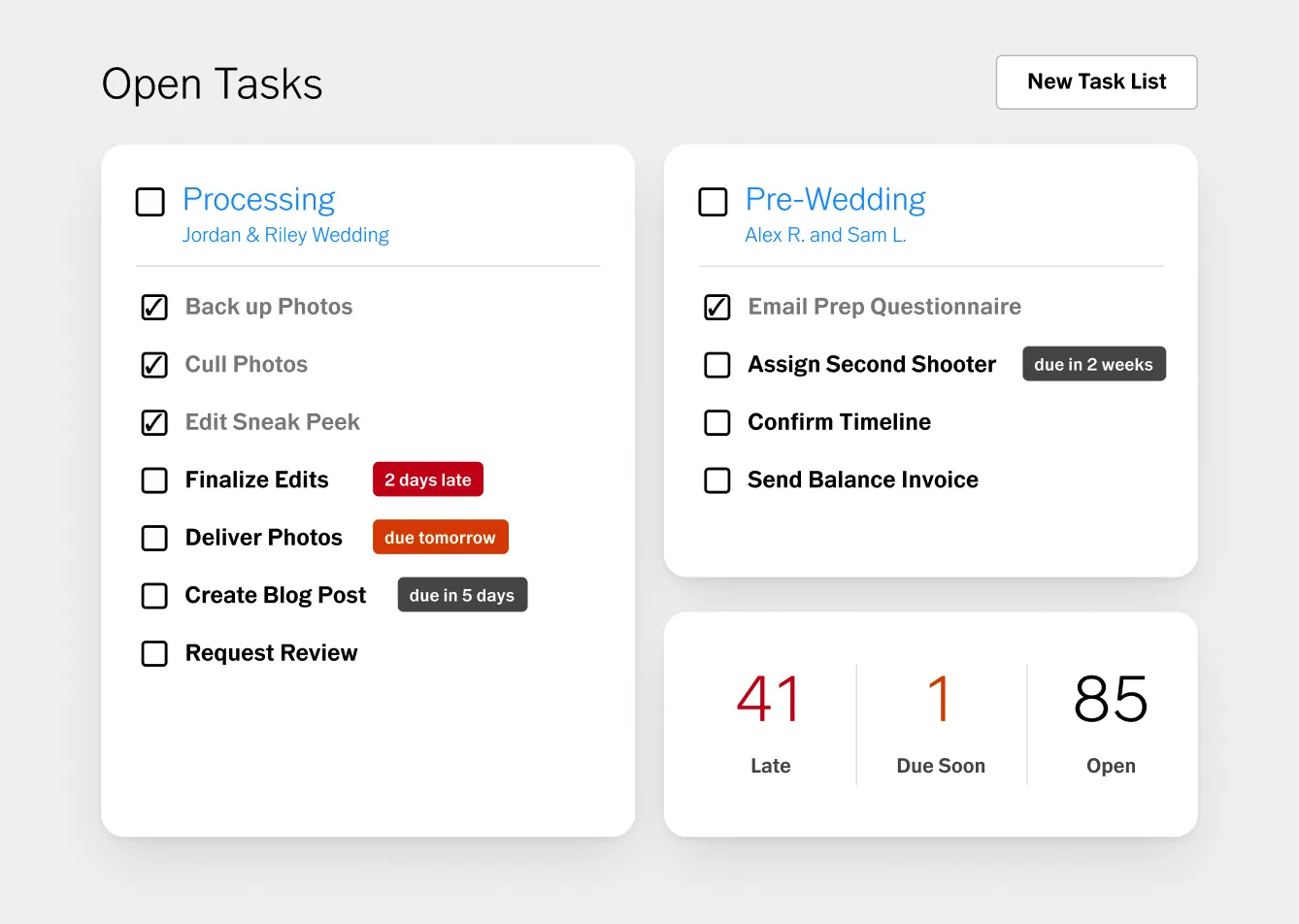Viewport: 1299px width, 924px height.
Task: Open the Processing task list title
Action: point(259,199)
